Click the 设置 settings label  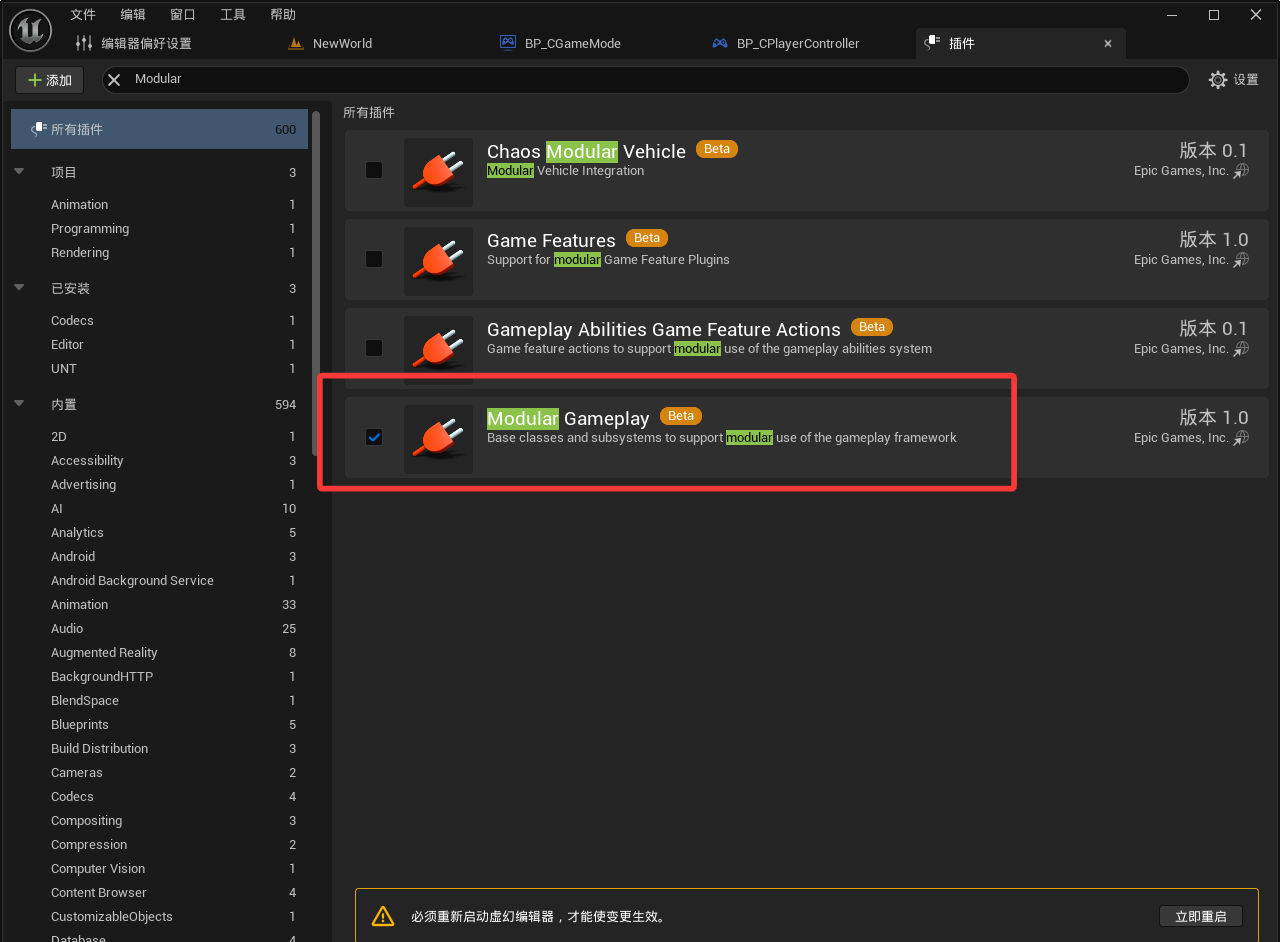click(1246, 80)
